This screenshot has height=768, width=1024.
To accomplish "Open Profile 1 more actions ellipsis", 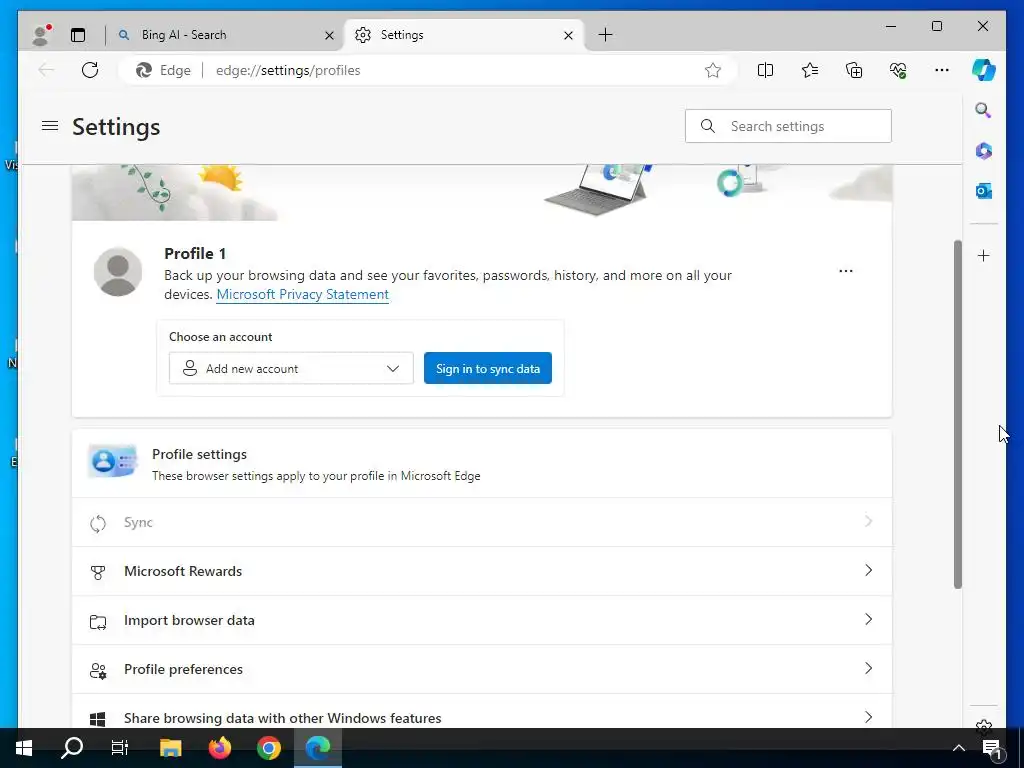I will click(x=846, y=271).
